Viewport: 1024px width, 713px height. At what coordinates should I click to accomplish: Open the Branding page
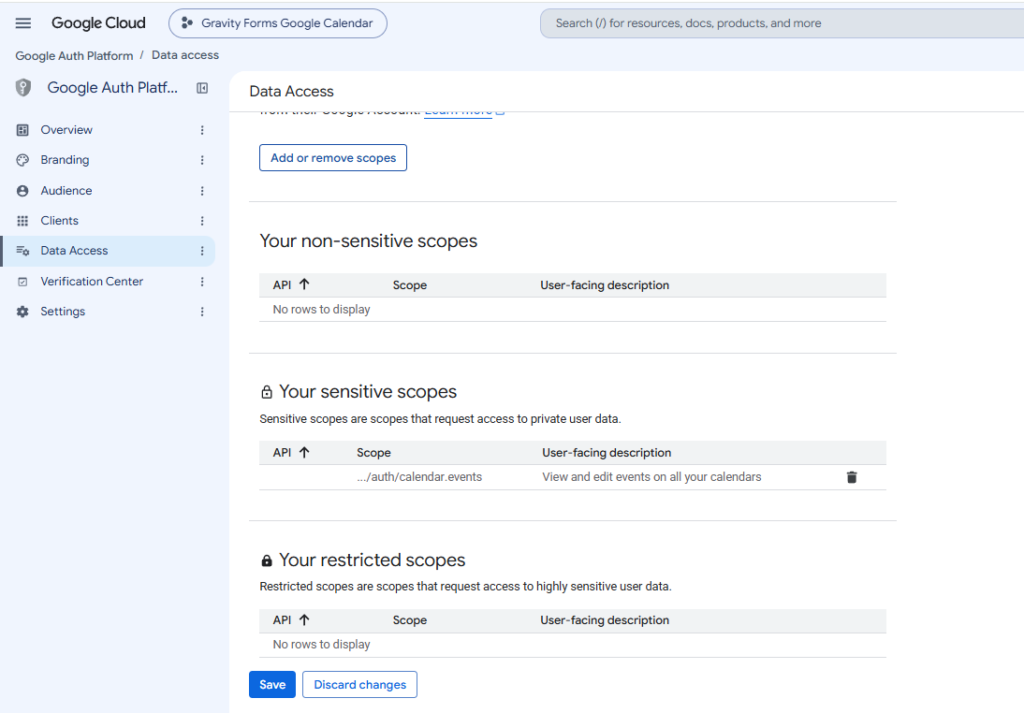pyautogui.click(x=65, y=160)
